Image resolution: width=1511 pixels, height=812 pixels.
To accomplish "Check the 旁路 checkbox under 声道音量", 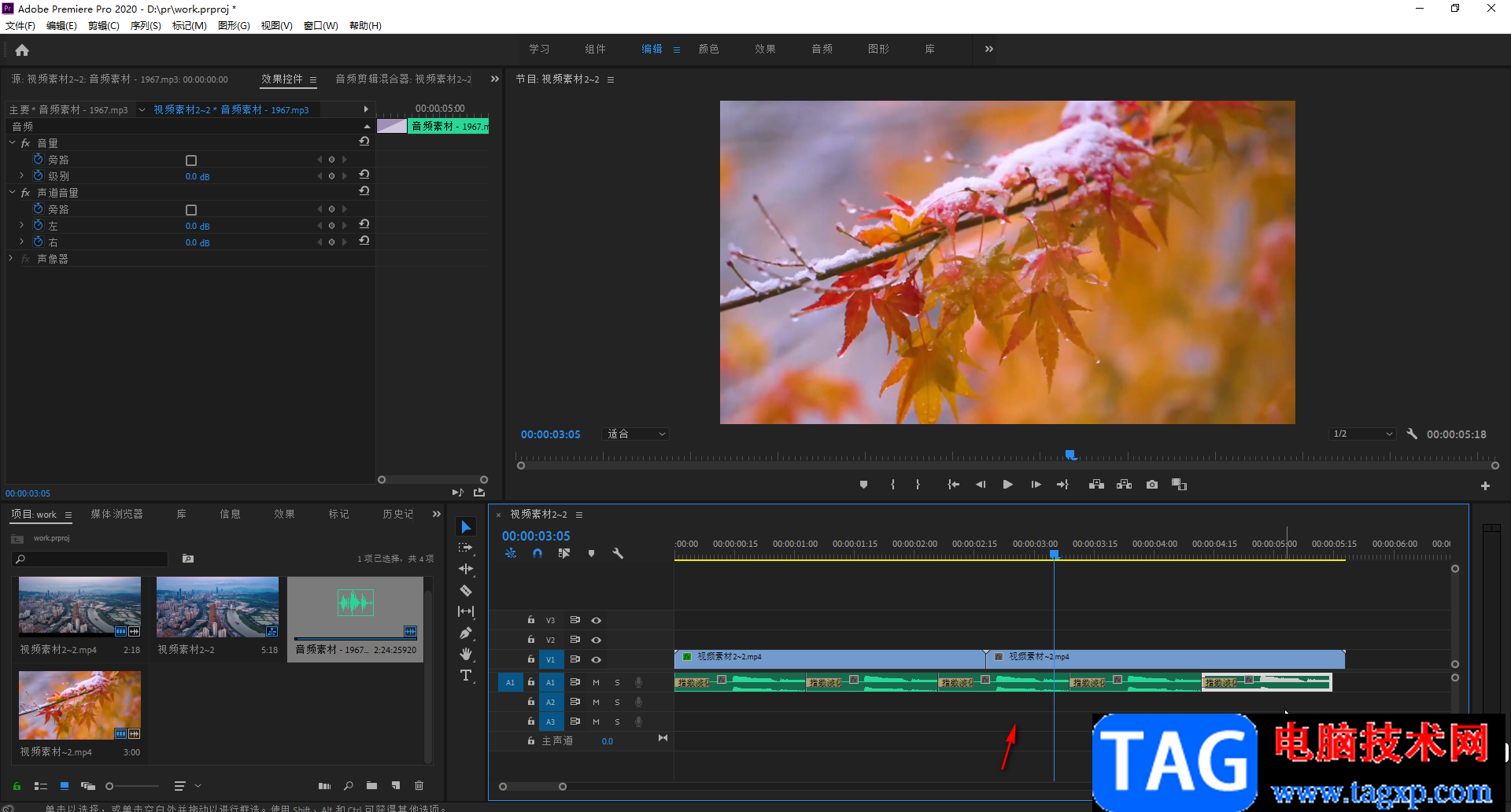I will pyautogui.click(x=190, y=210).
